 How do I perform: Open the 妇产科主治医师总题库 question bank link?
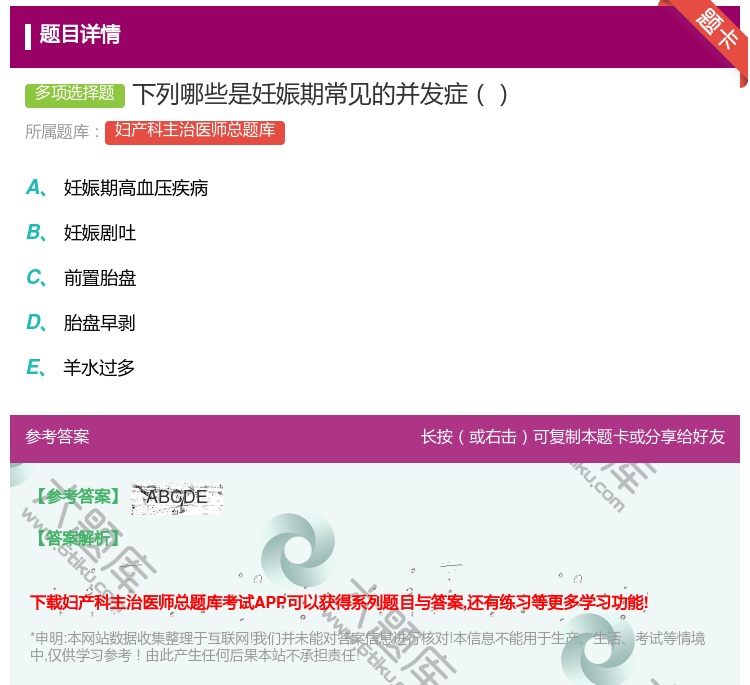pos(195,131)
